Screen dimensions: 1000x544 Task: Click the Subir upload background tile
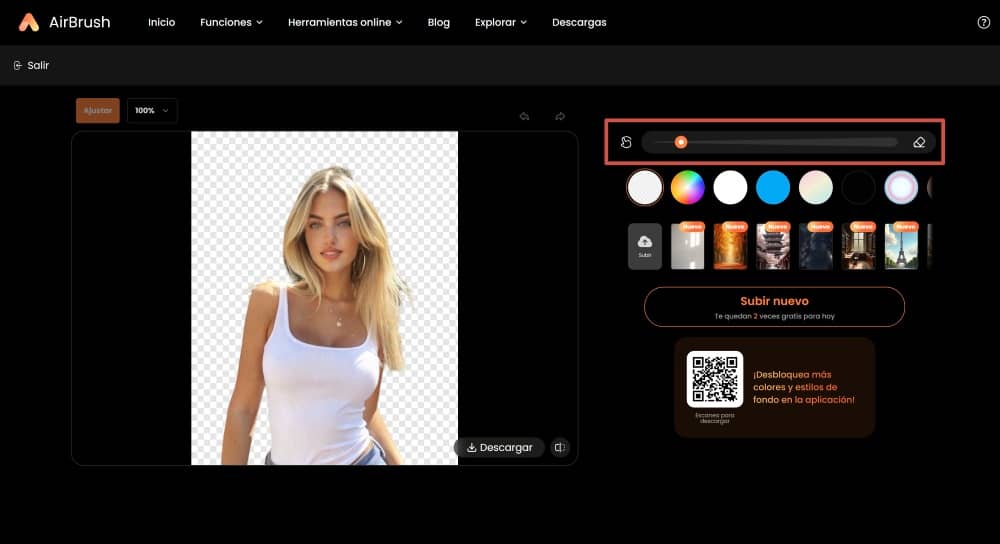coord(645,246)
